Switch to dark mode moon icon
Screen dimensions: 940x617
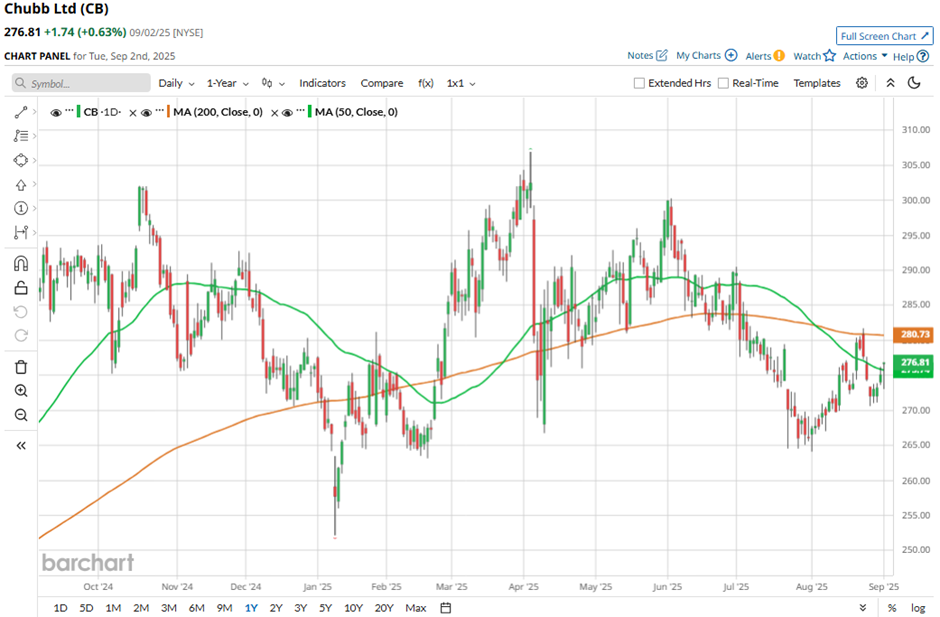tap(914, 83)
